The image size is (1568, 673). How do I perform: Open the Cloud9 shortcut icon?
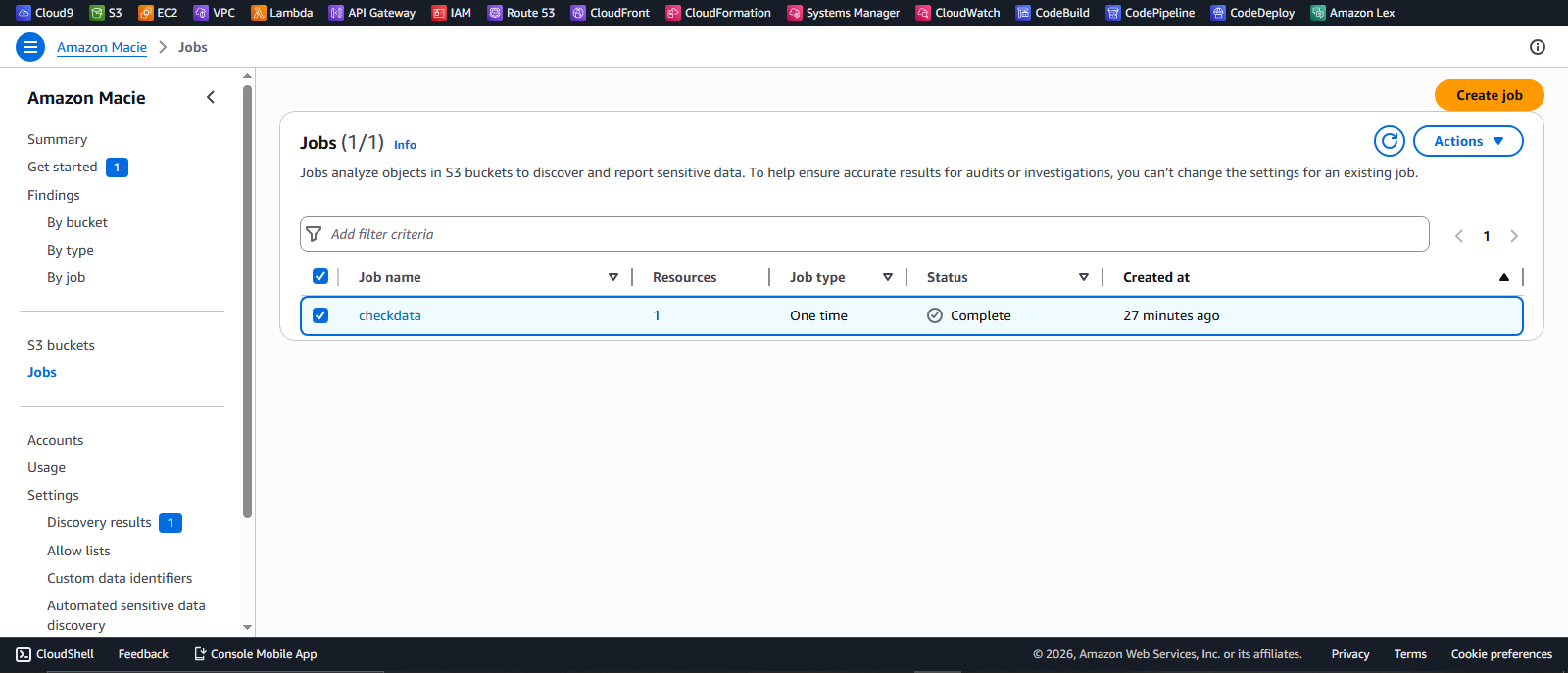pos(24,13)
